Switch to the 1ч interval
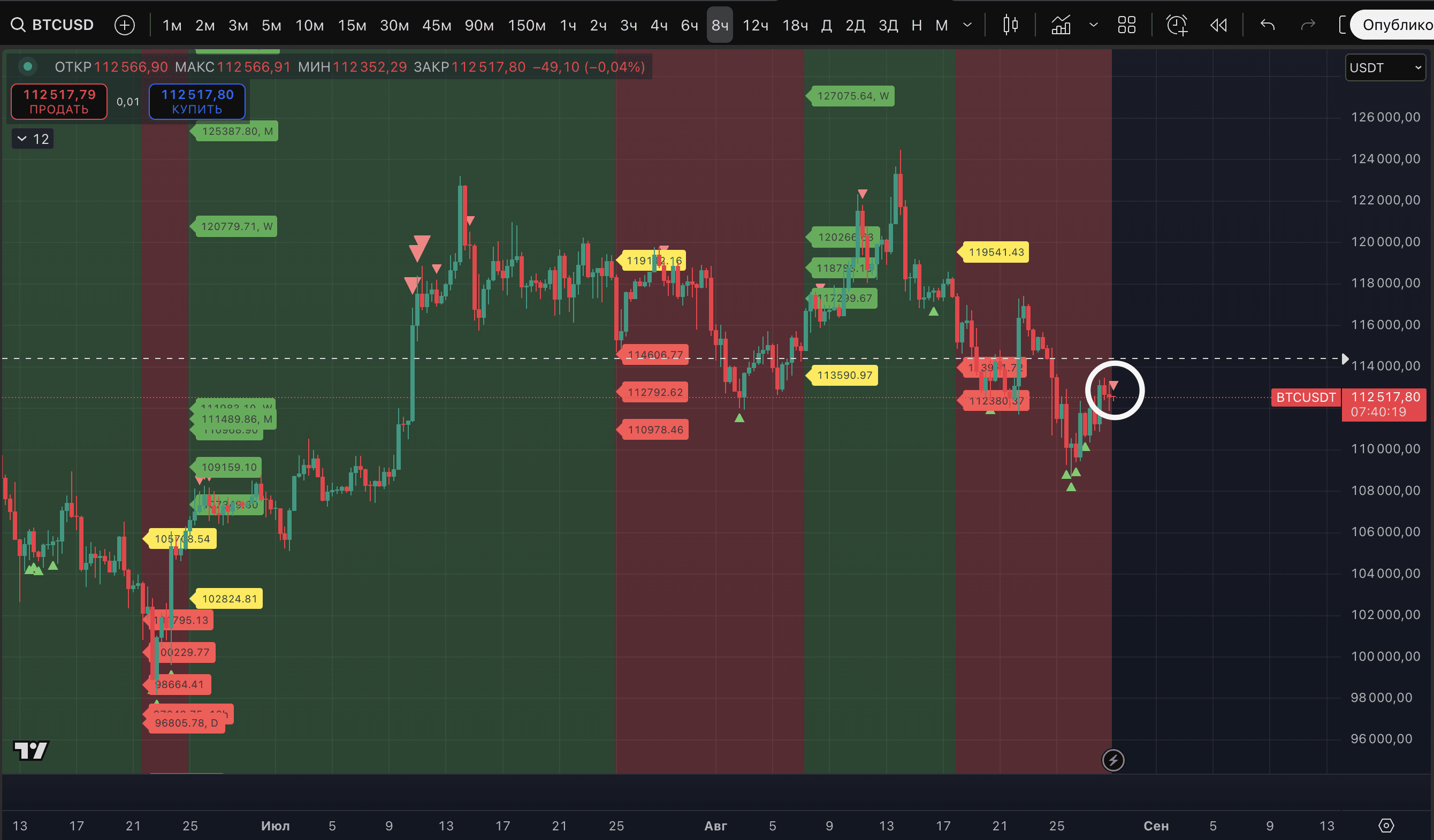This screenshot has width=1434, height=840. [x=568, y=25]
